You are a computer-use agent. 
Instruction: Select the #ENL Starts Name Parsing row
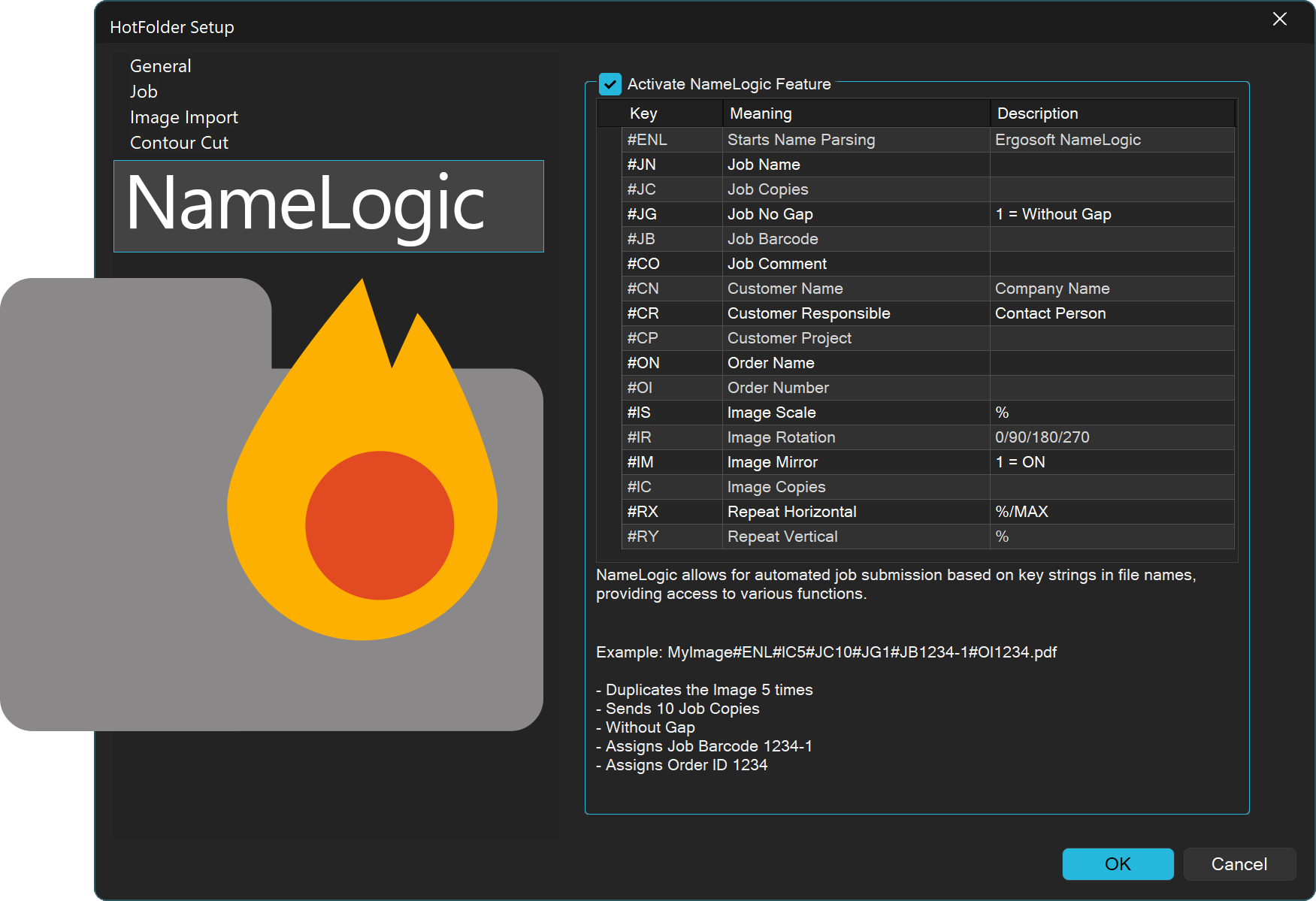tap(801, 140)
